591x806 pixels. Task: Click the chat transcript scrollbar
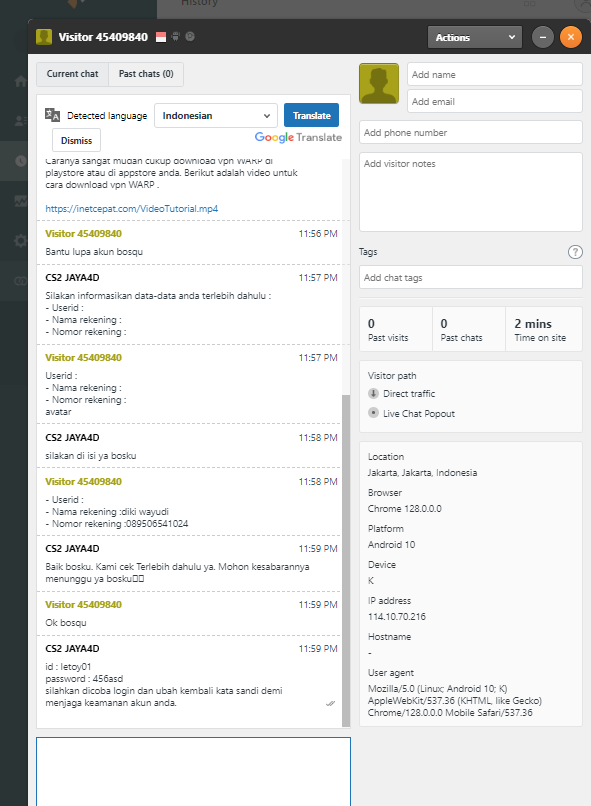[x=346, y=560]
